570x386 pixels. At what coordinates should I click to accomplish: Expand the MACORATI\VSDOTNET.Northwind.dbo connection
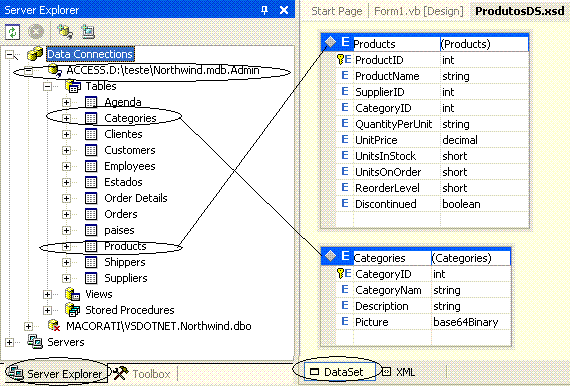tap(28, 326)
